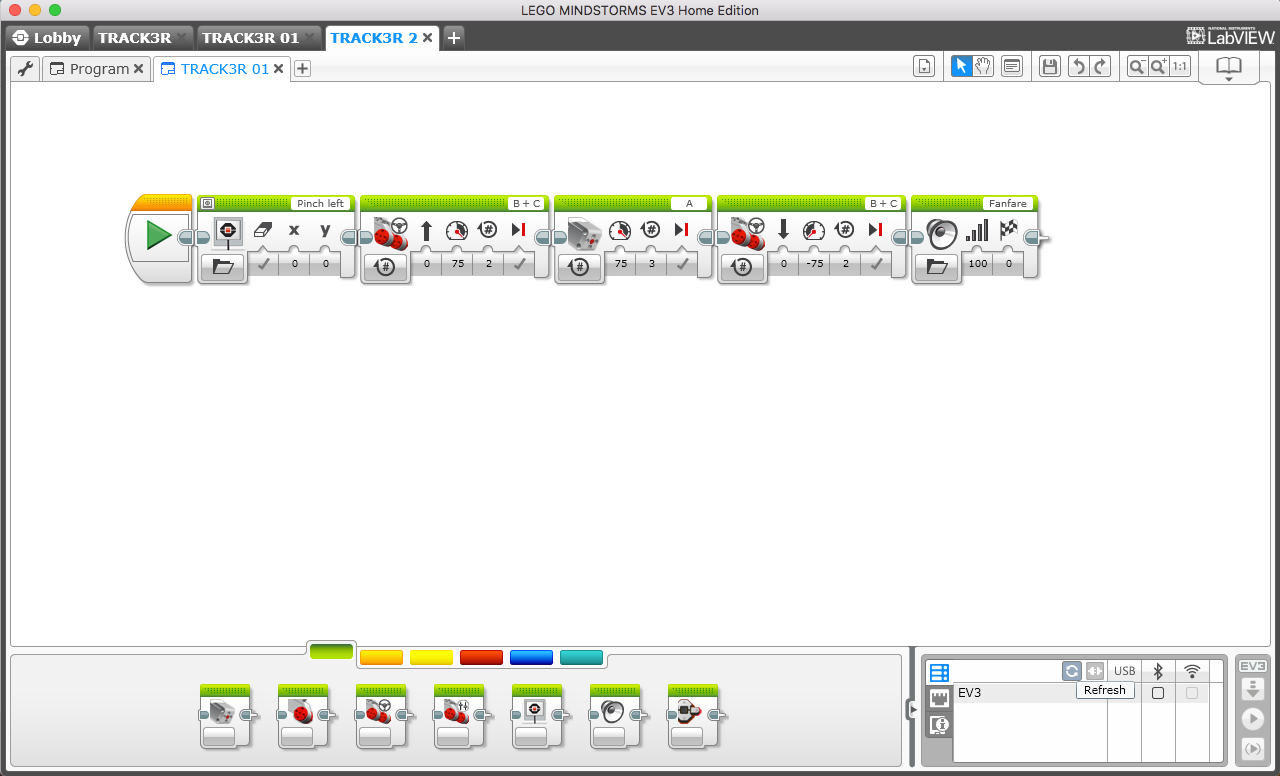Select the yellow Sensor palette
The width and height of the screenshot is (1280, 776).
[x=431, y=657]
